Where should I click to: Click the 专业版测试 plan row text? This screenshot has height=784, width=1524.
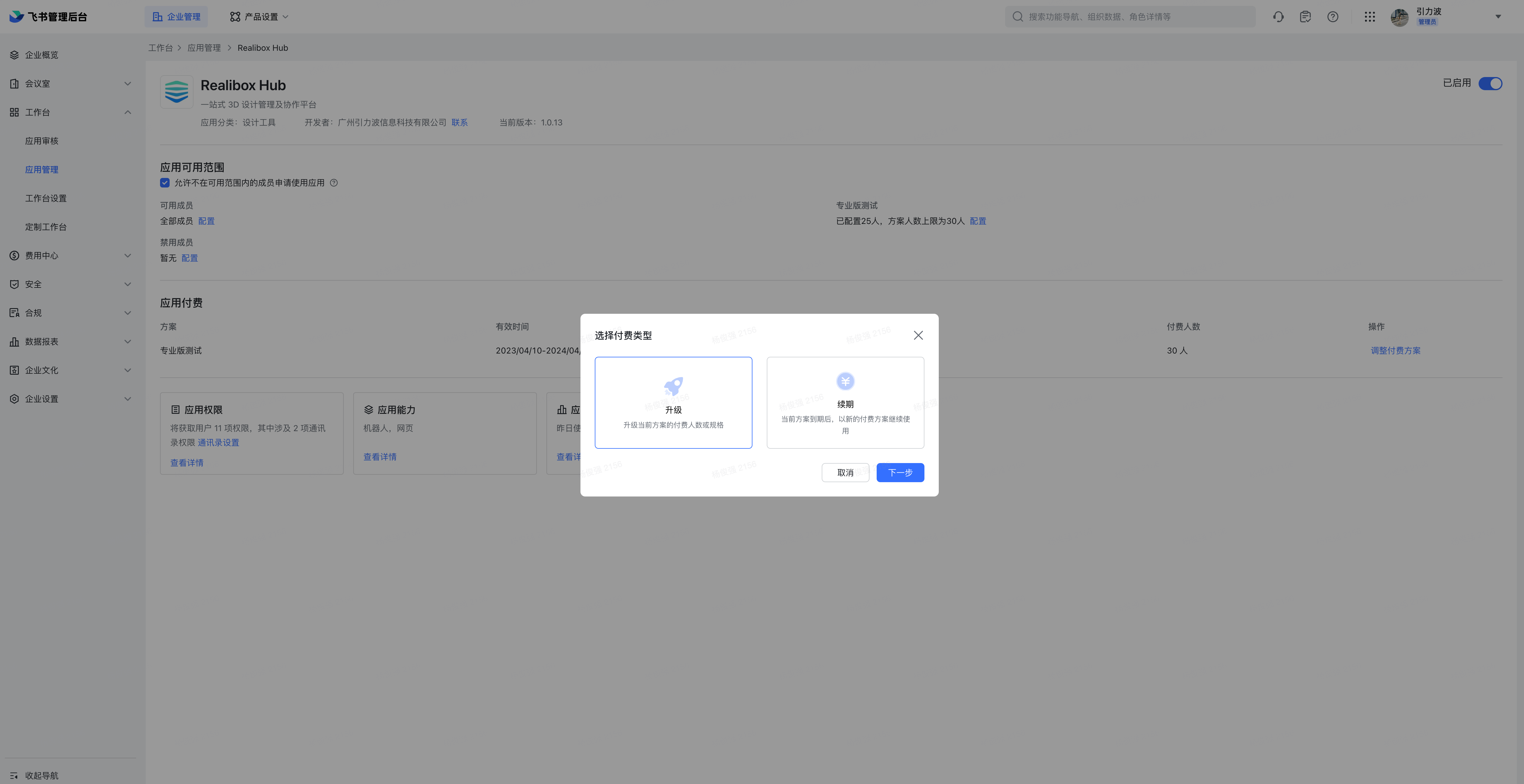181,350
